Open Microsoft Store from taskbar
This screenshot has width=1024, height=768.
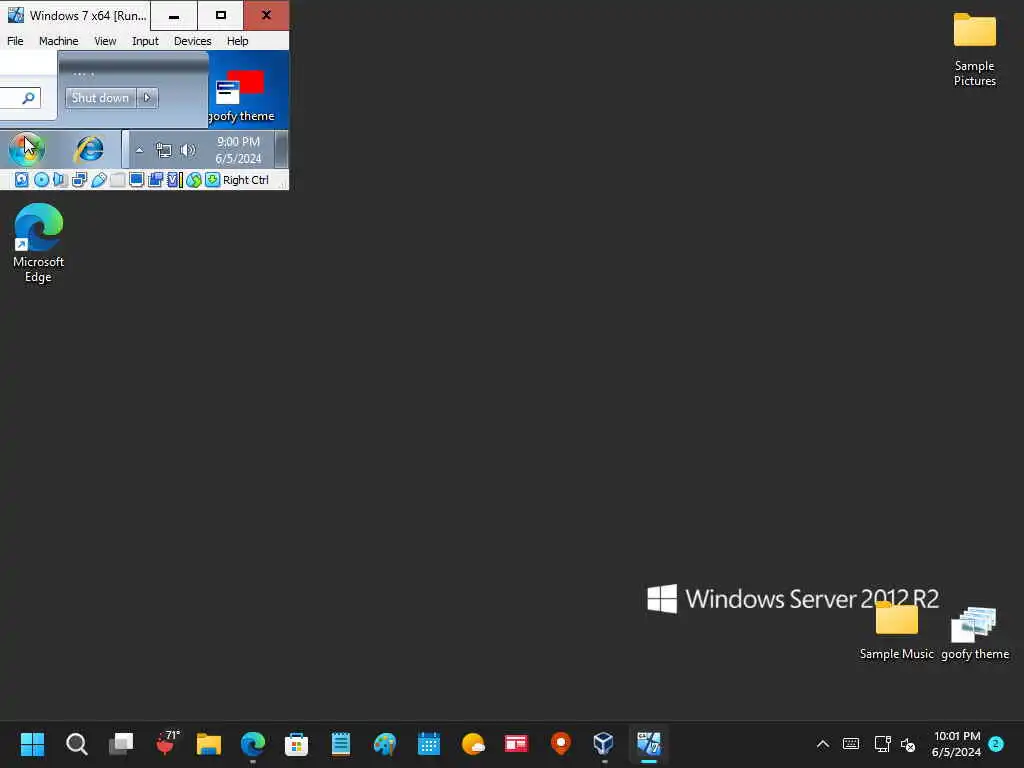296,744
